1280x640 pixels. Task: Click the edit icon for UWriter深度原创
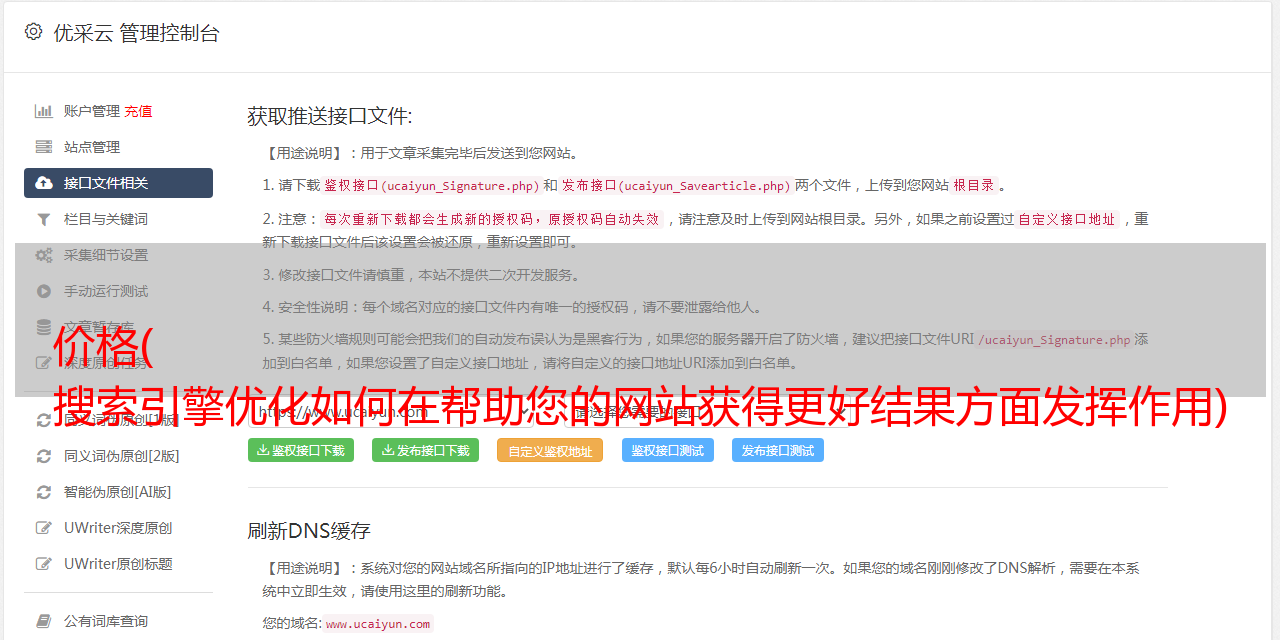coord(44,528)
